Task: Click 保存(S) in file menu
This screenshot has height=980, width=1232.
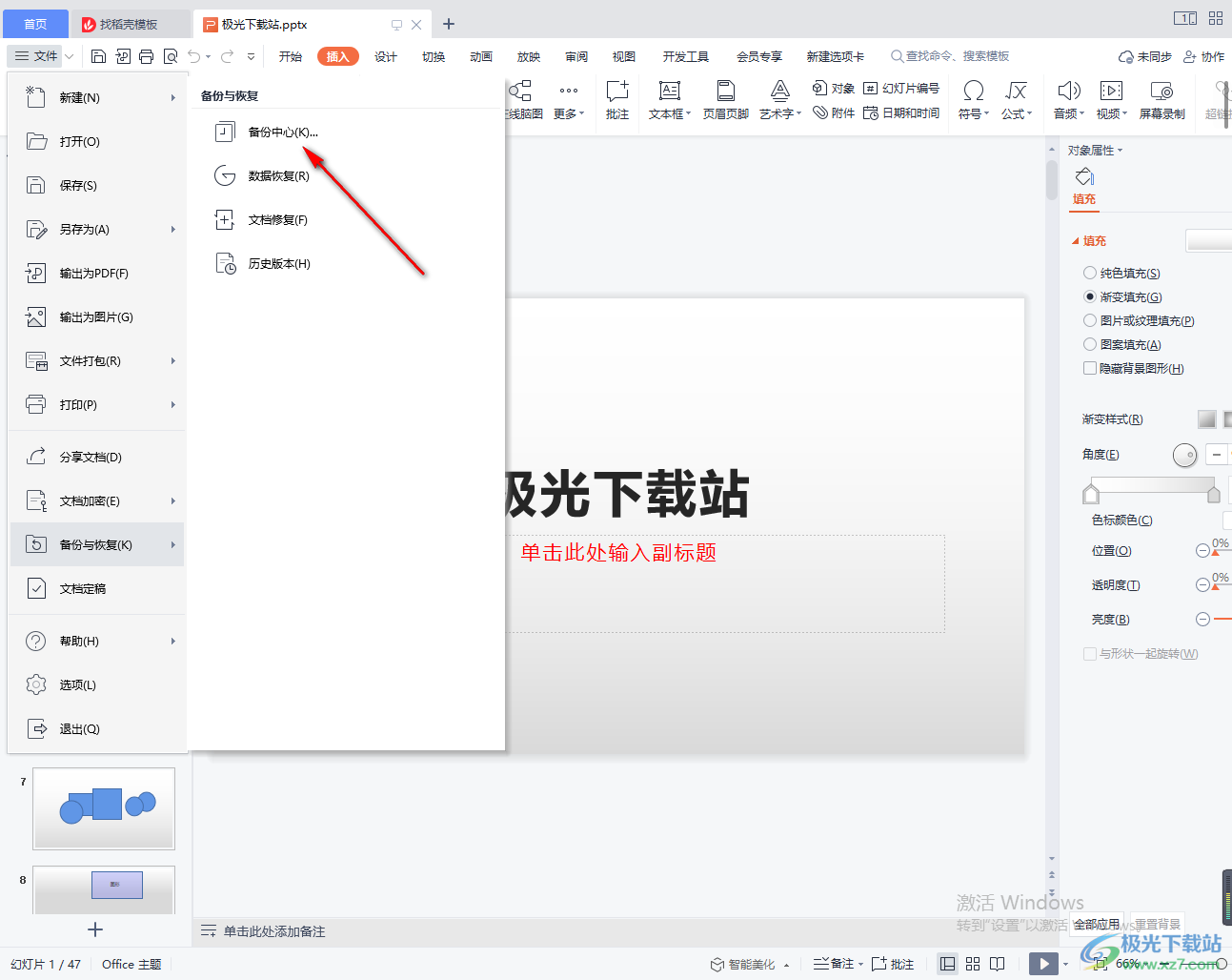Action: [x=96, y=185]
